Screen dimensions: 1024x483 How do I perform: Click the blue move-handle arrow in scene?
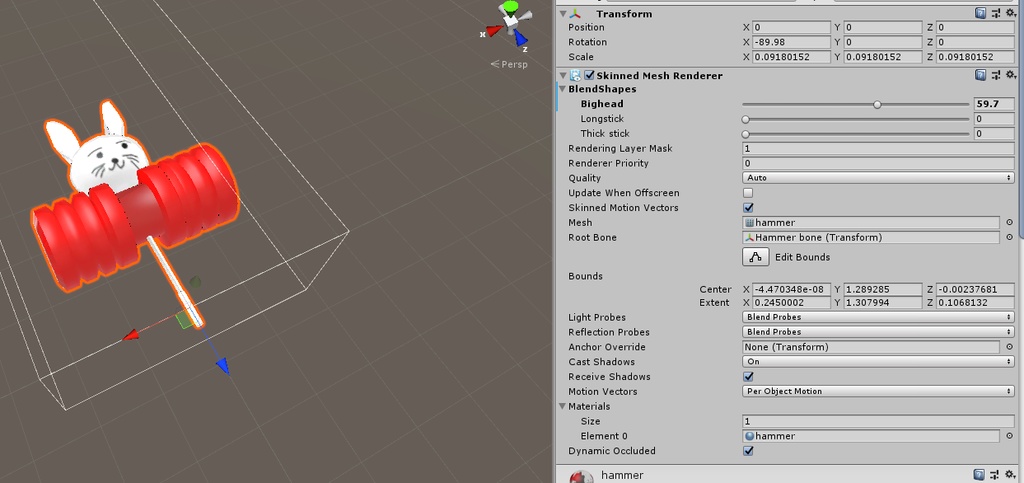(x=223, y=366)
